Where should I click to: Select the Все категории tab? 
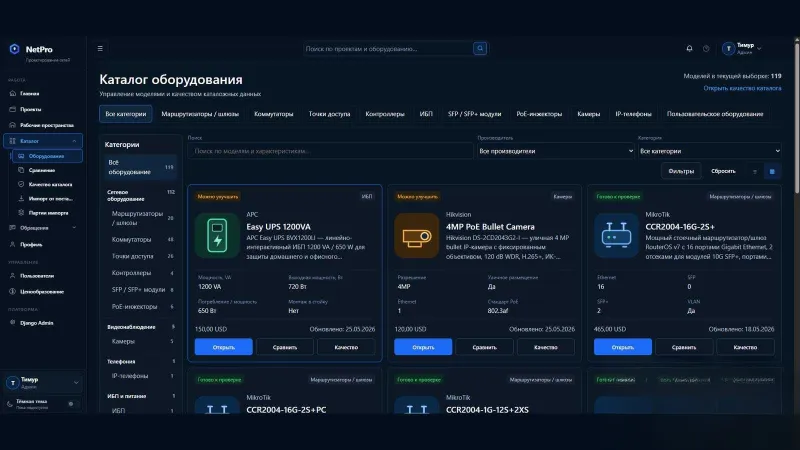pyautogui.click(x=126, y=114)
